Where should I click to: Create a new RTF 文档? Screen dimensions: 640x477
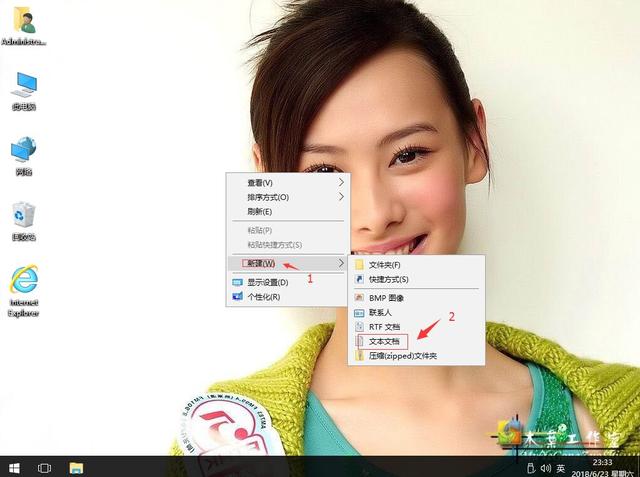coord(416,327)
